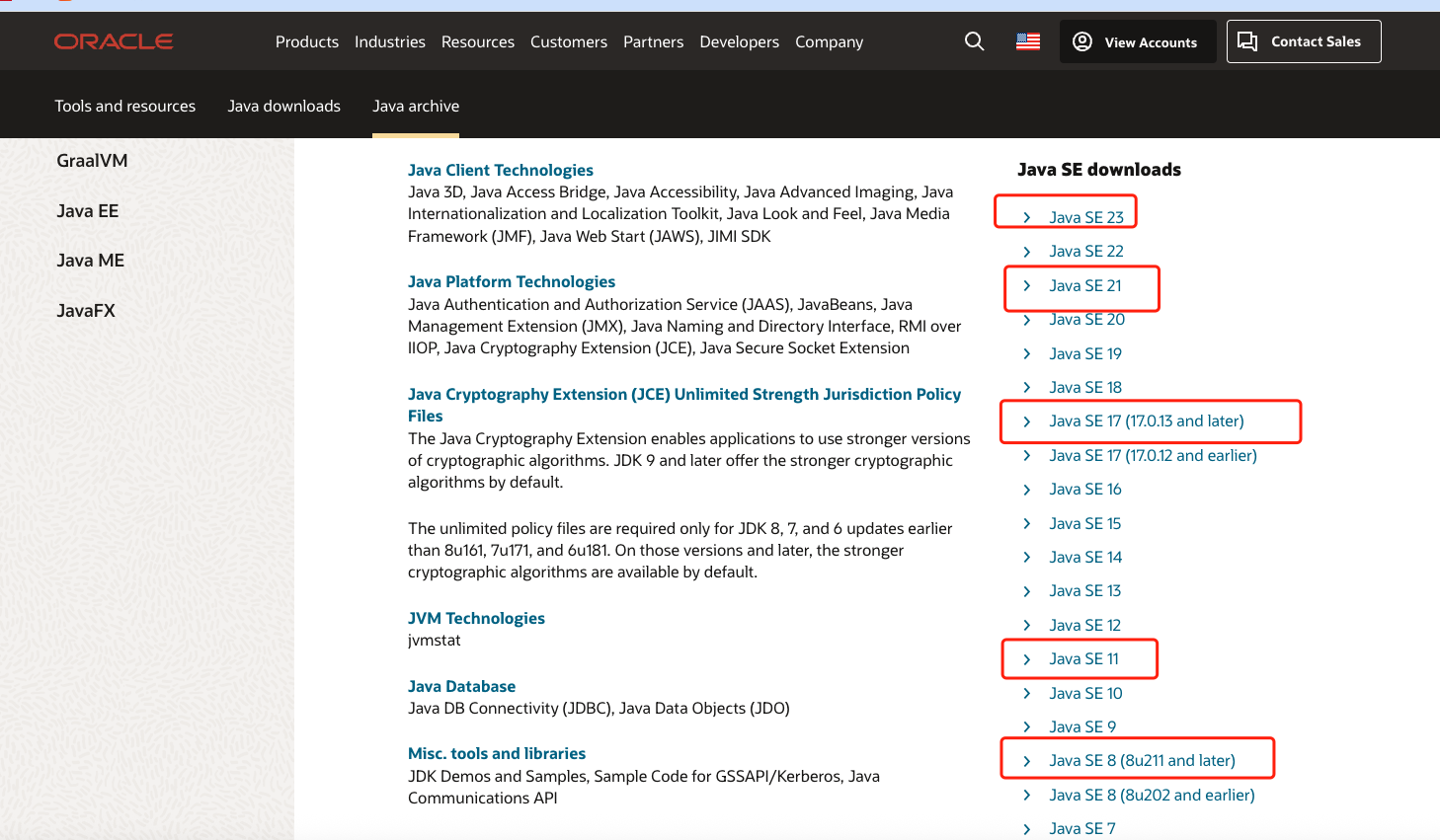Click chevron beside Java SE 19

[1027, 353]
